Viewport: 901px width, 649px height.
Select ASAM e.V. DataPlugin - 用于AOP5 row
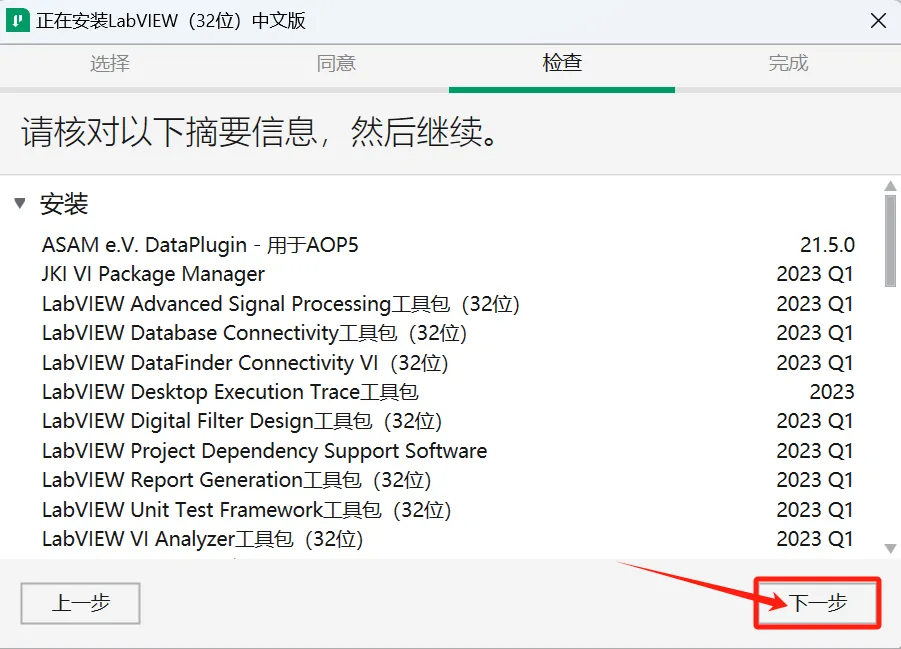coord(448,245)
